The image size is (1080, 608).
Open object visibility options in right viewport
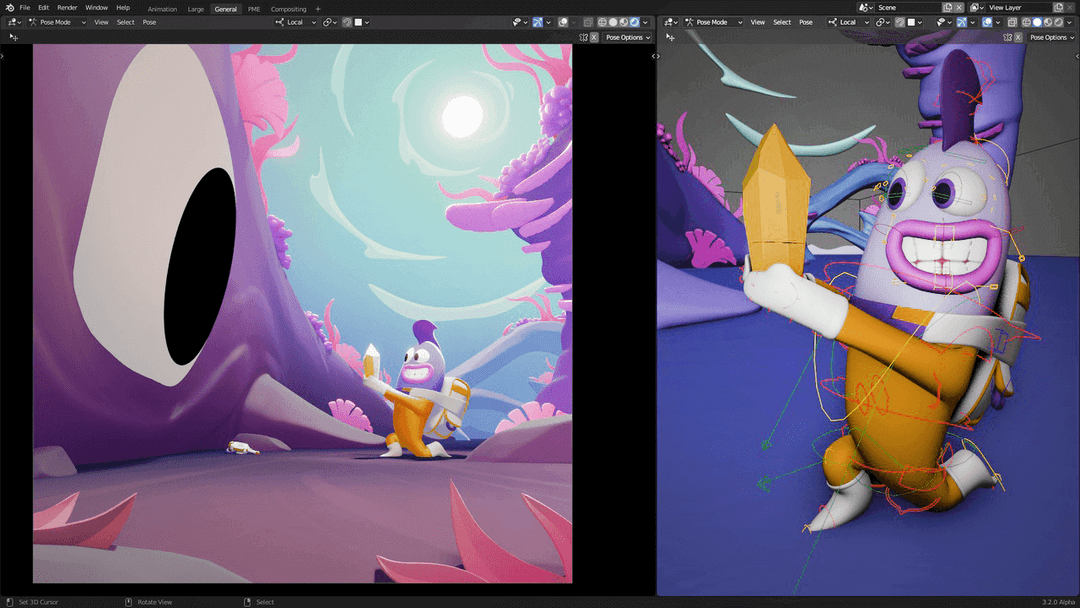tap(943, 22)
